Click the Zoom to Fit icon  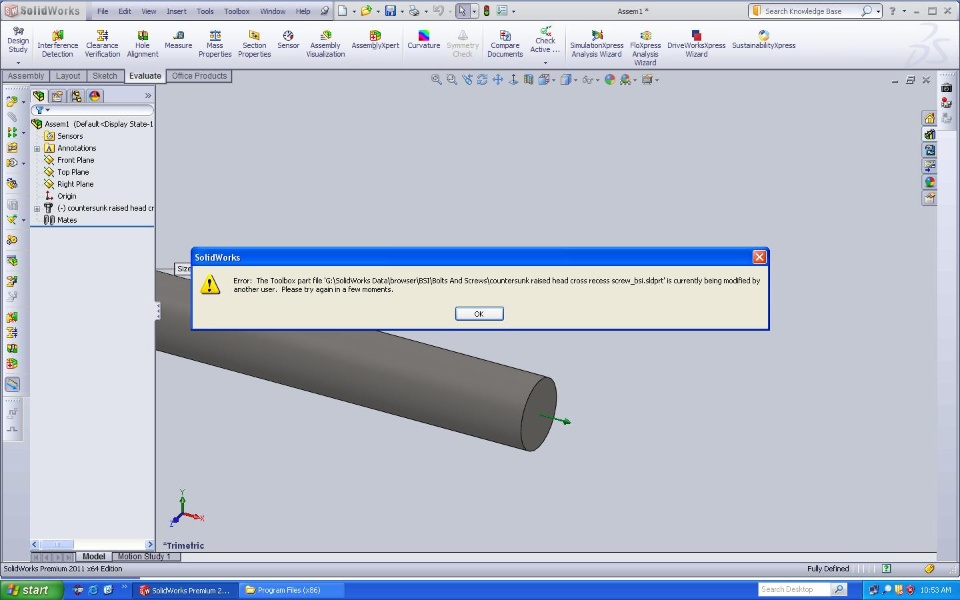[x=436, y=80]
